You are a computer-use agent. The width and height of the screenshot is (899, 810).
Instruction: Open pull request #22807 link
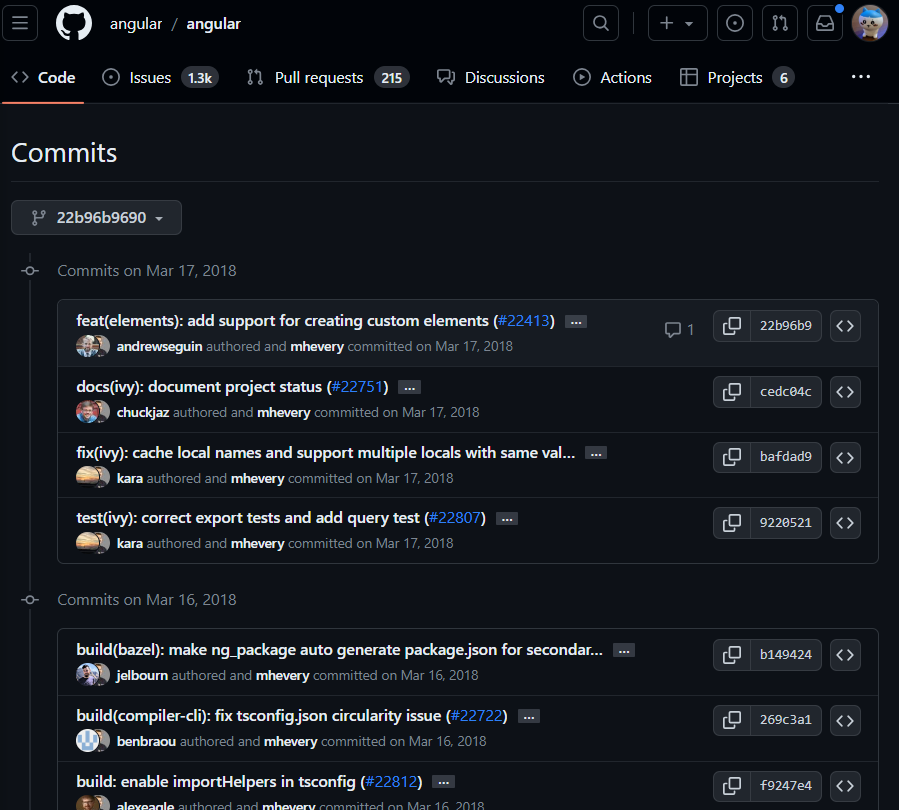[x=455, y=518]
